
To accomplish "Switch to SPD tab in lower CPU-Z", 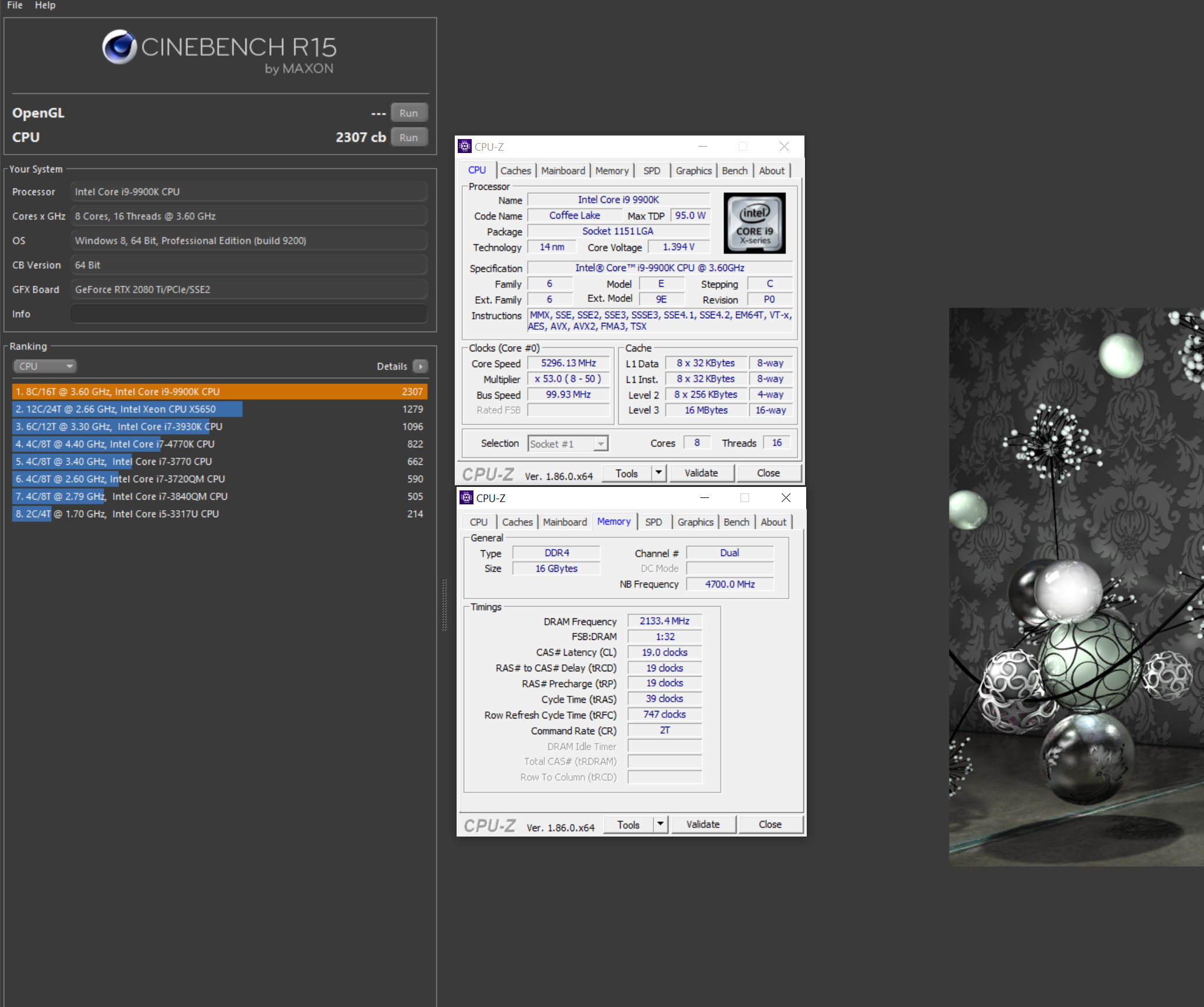I will 653,522.
